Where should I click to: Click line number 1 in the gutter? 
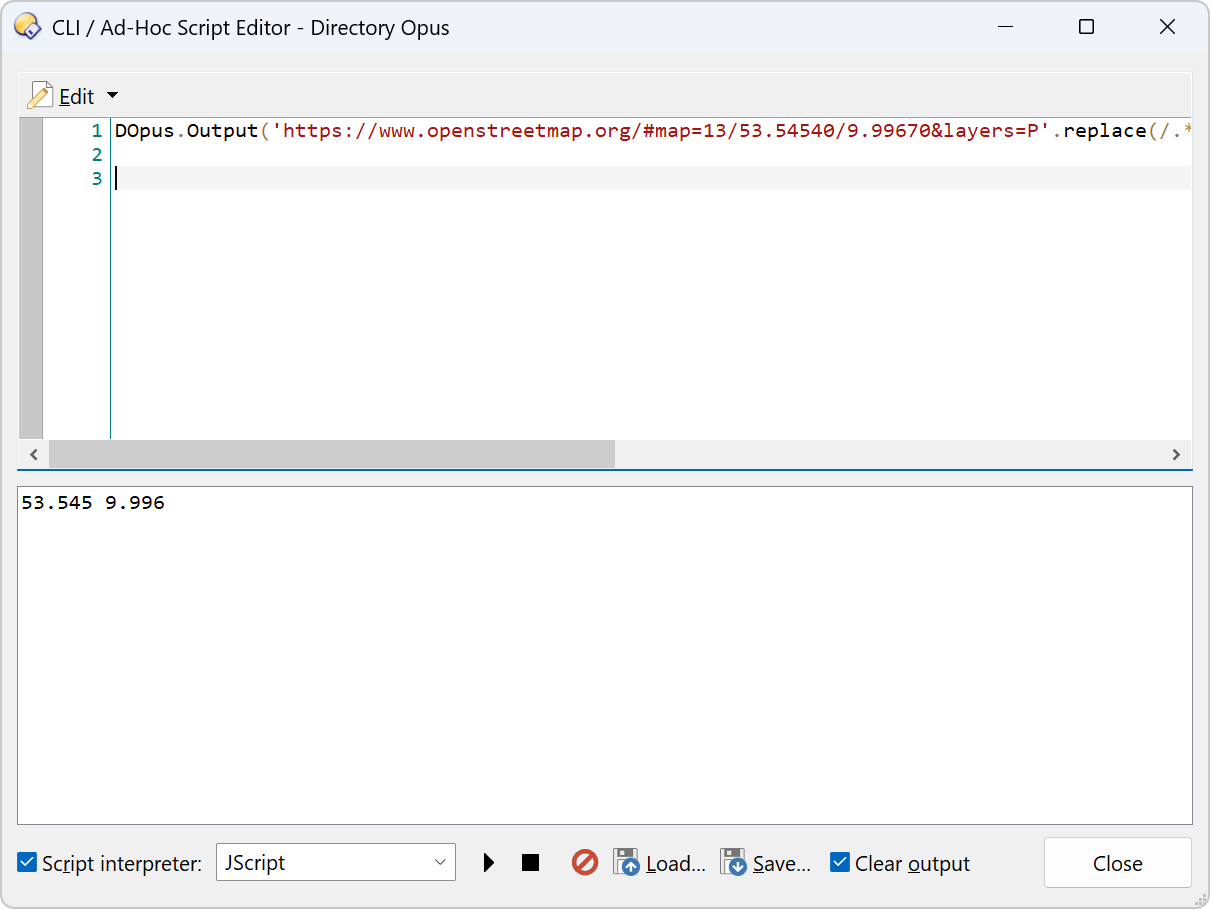[x=97, y=131]
